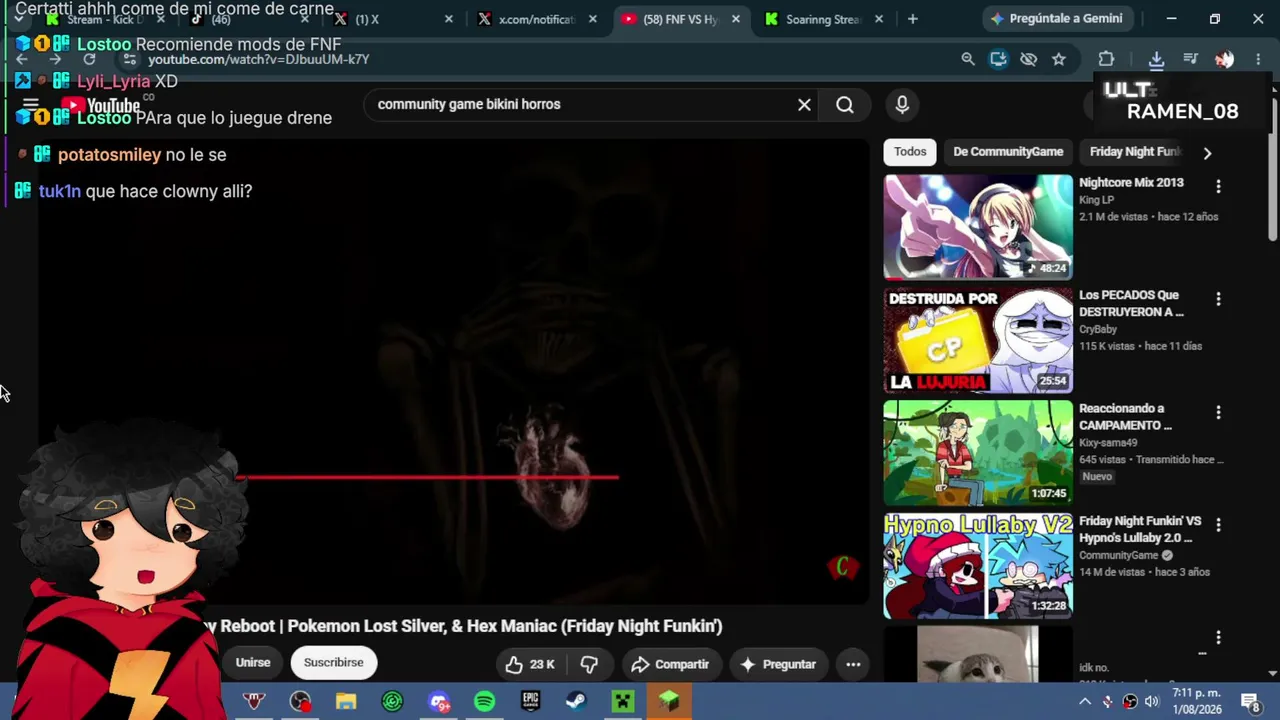Open the Nightcore Mix 2013 thumbnail

coord(978,227)
